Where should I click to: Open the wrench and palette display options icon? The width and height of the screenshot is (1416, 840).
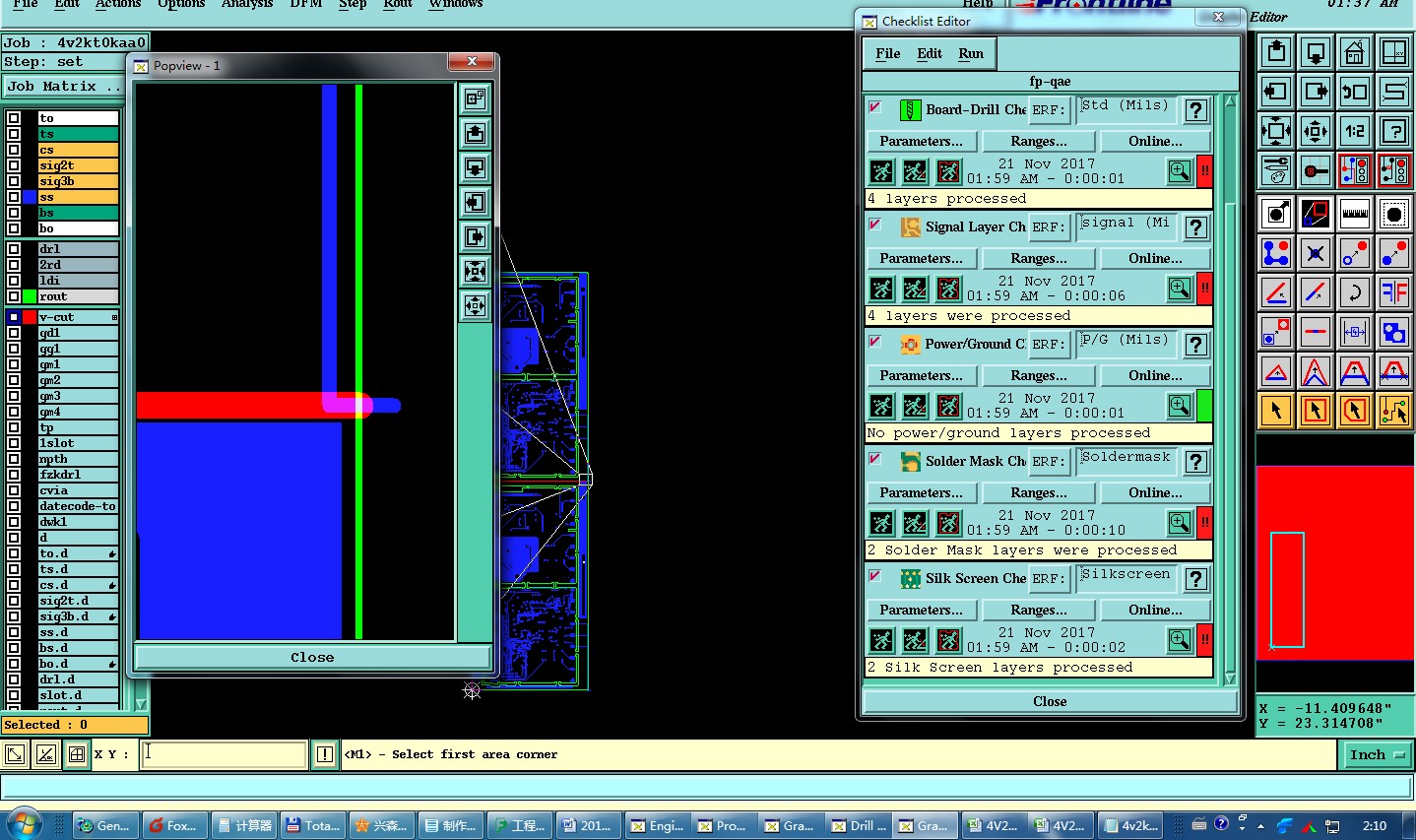tap(1276, 170)
